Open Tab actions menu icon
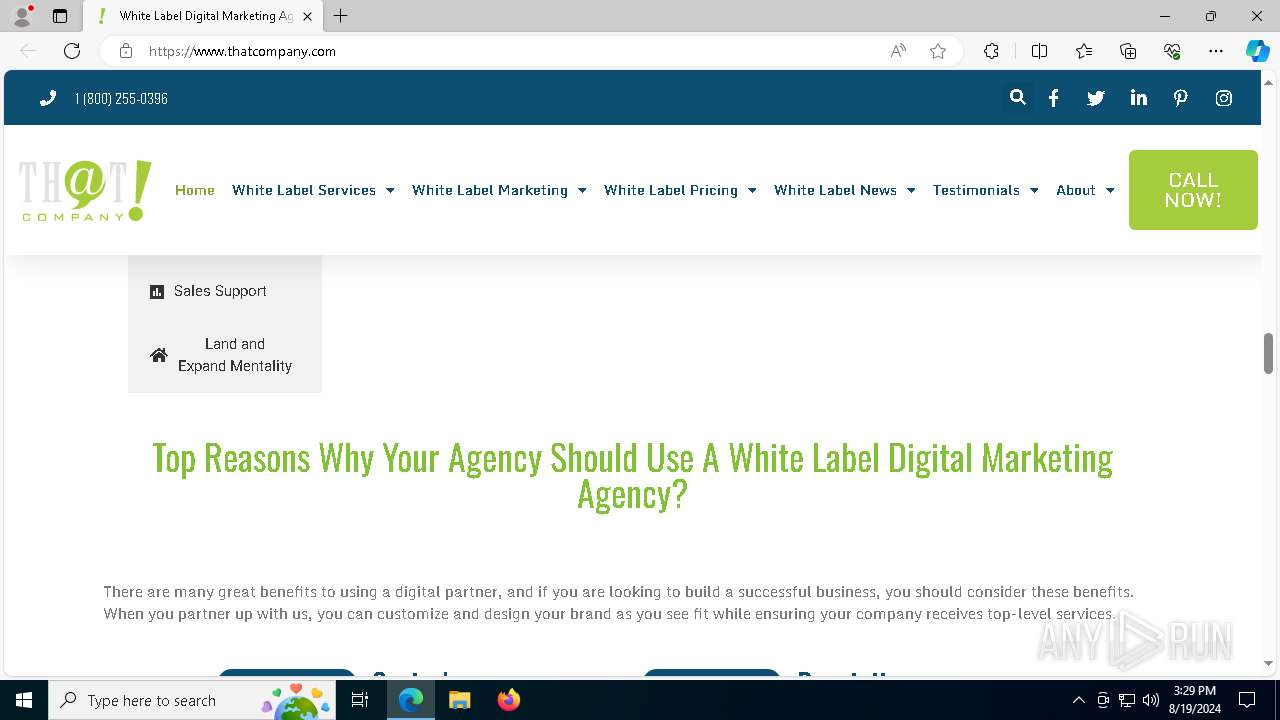Screen dimensions: 1280x720 click(x=60, y=16)
